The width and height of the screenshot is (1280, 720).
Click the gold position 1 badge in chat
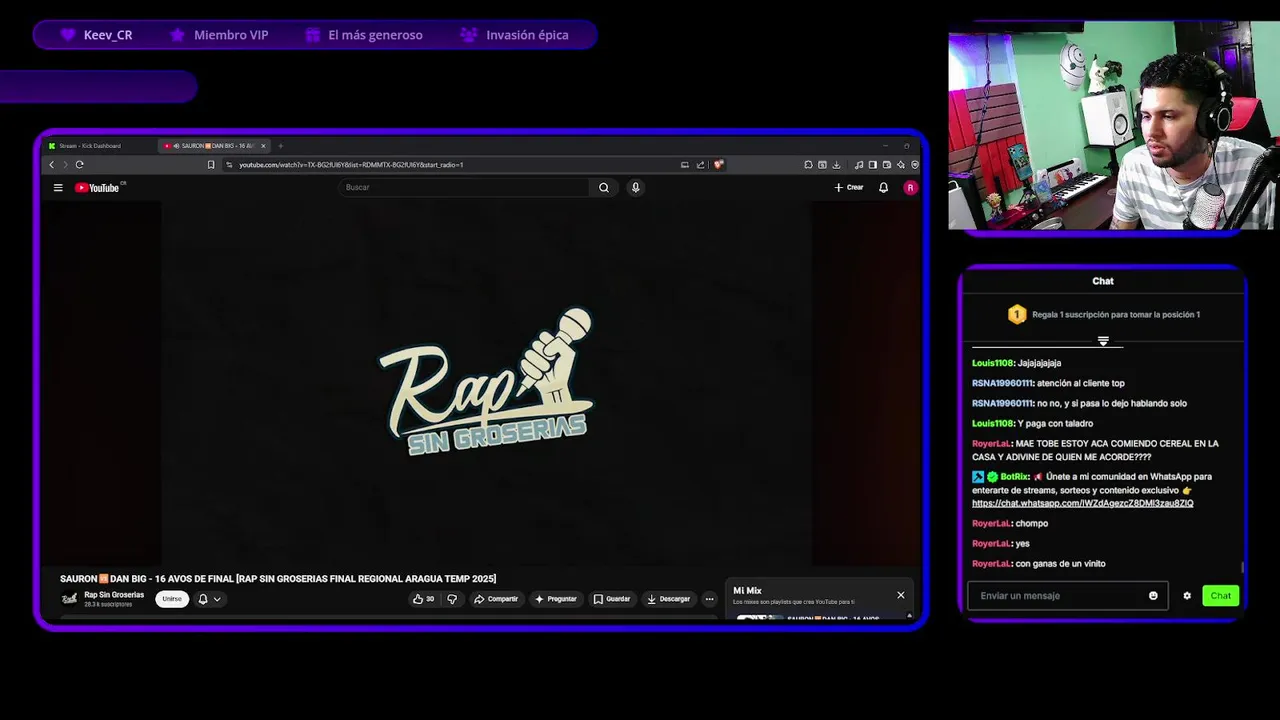1017,315
